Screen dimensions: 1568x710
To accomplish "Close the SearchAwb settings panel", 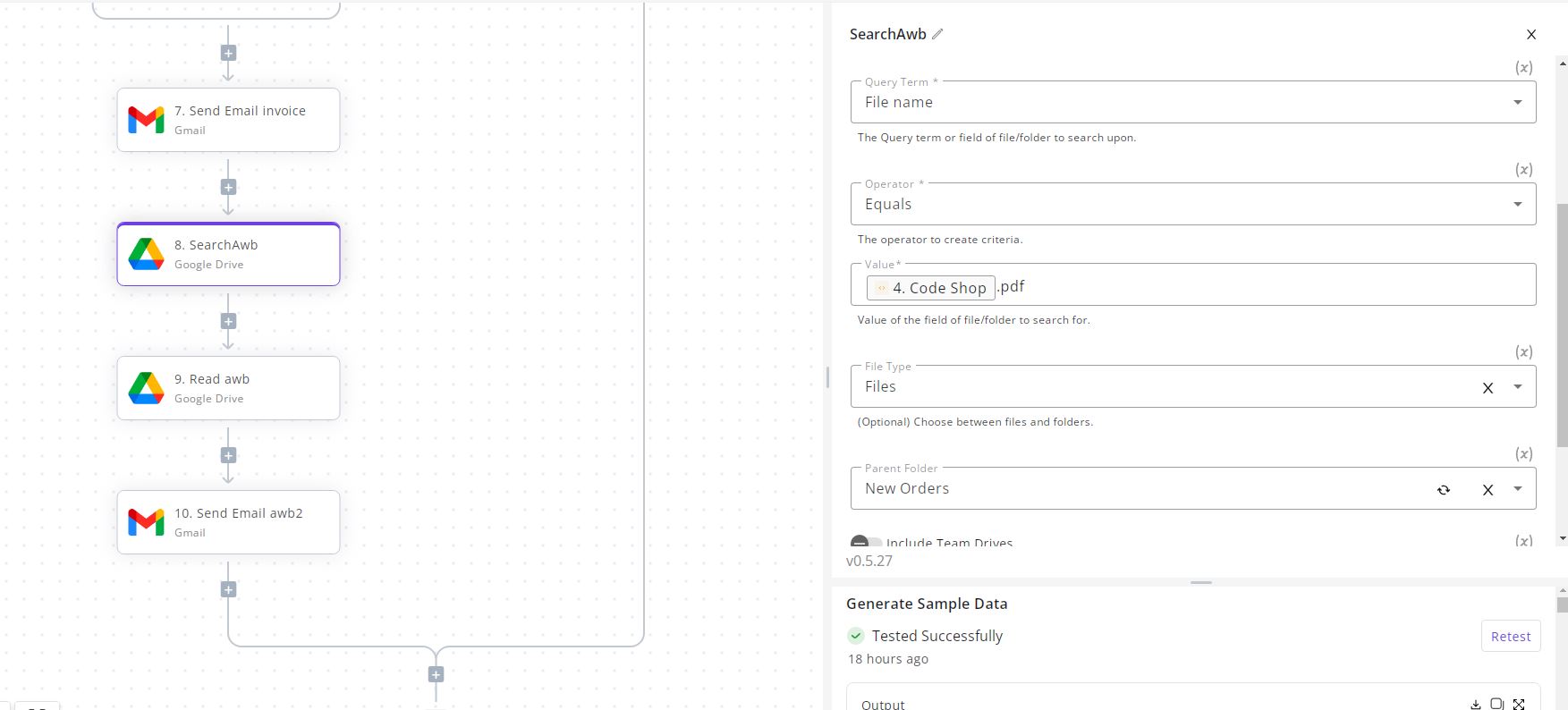I will pyautogui.click(x=1531, y=35).
